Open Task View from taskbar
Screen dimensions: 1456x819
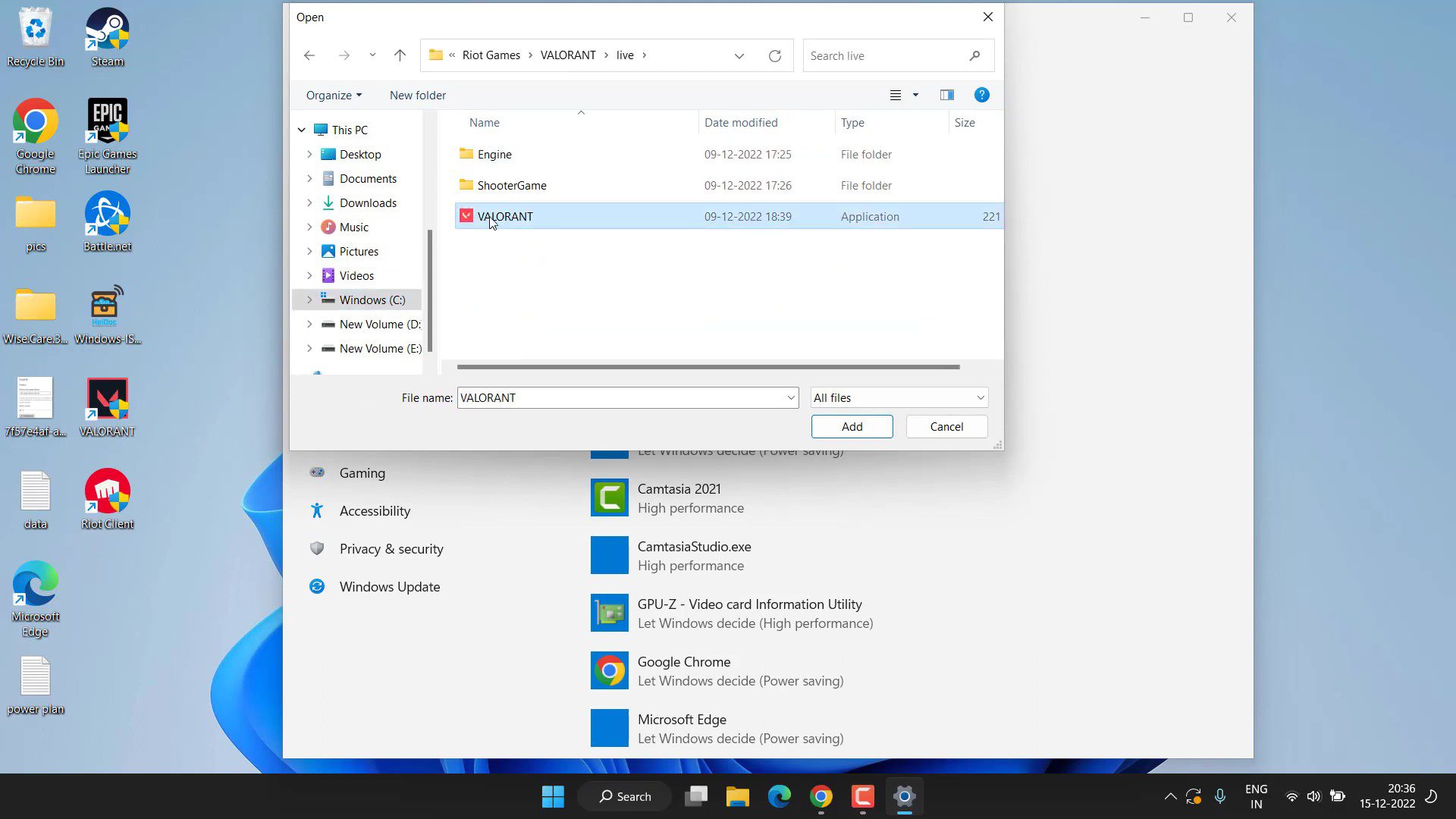pyautogui.click(x=696, y=796)
